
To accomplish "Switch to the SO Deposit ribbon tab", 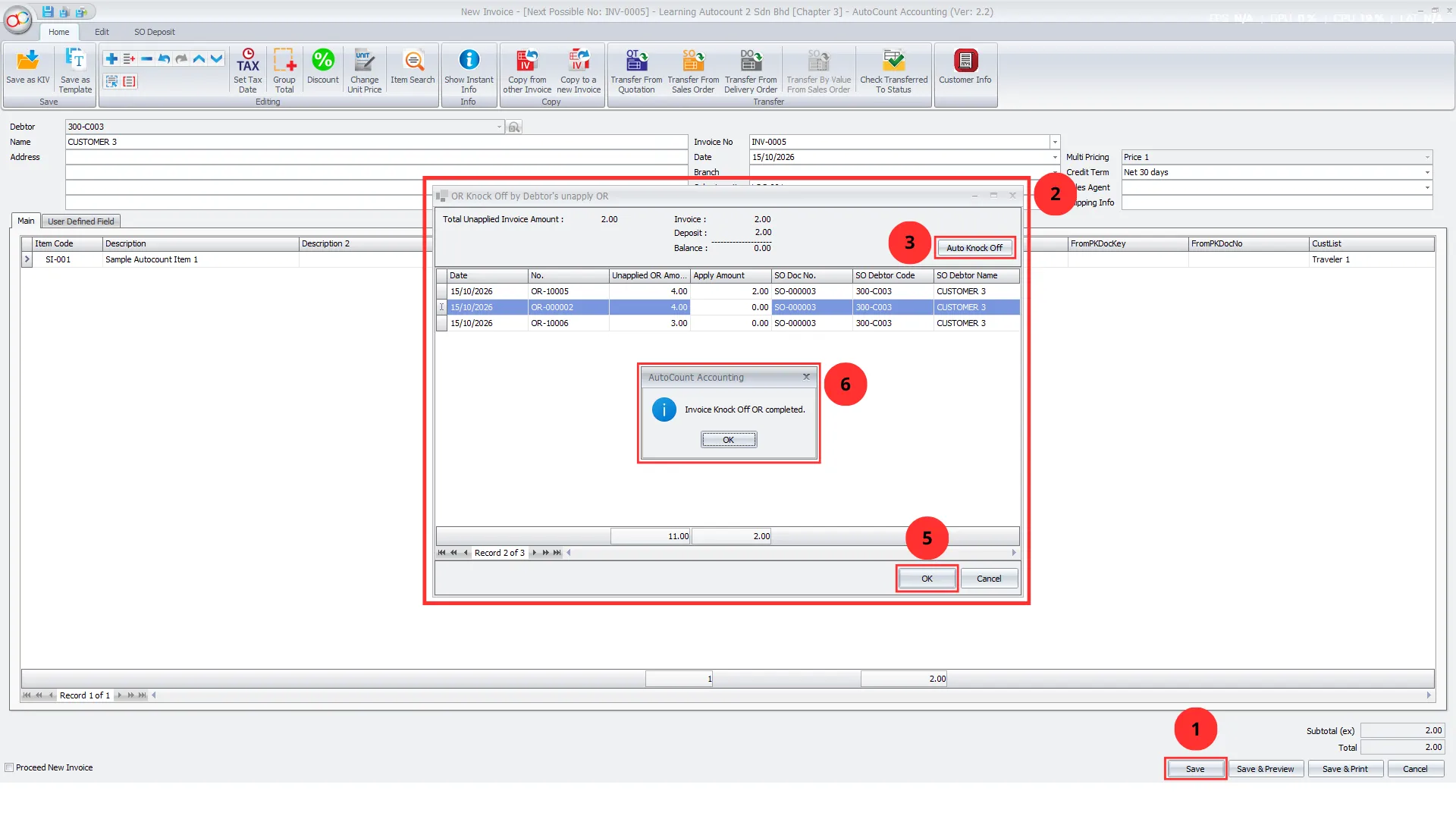I will point(154,32).
